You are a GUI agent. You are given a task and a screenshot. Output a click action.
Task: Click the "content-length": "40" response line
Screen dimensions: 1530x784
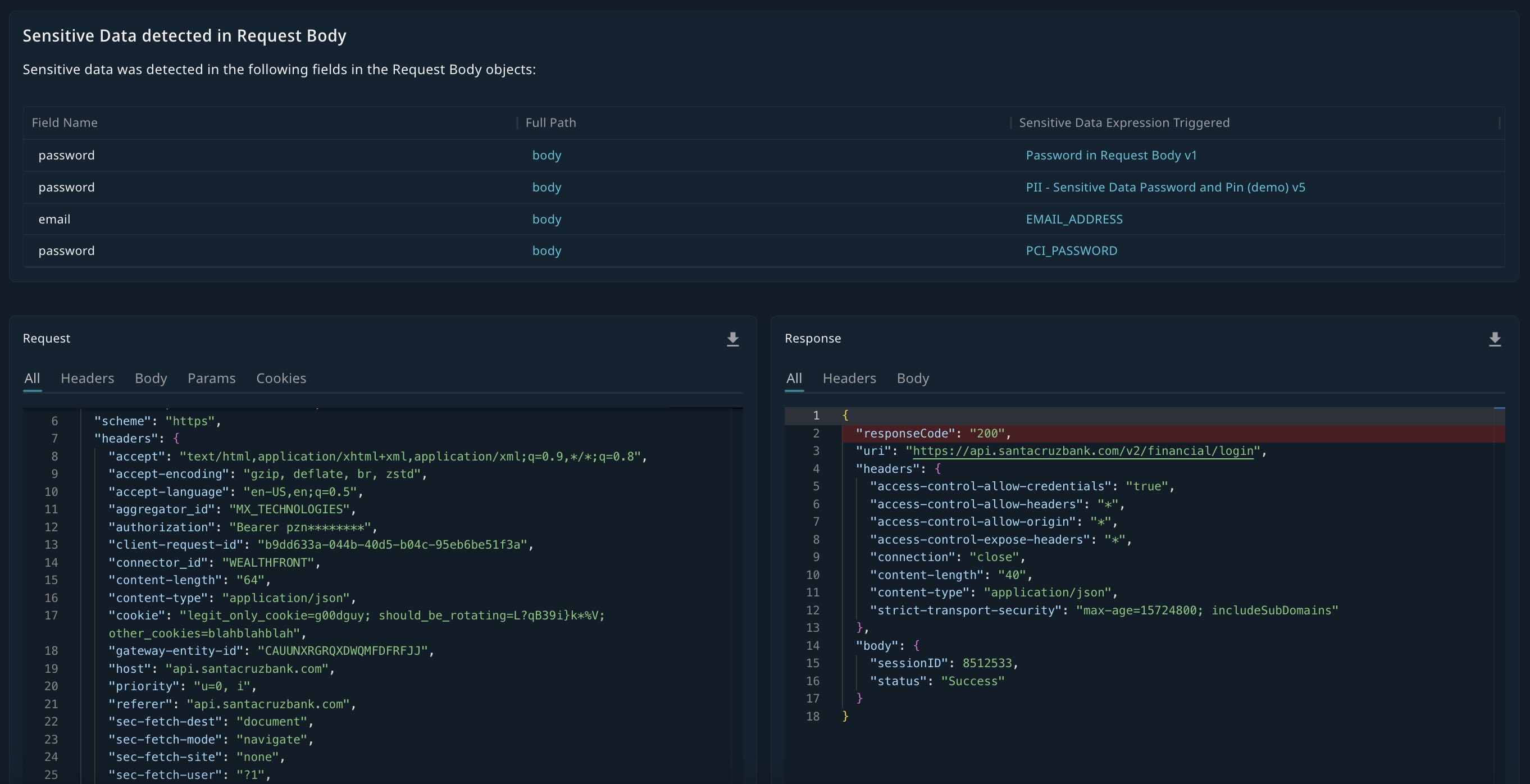(951, 575)
